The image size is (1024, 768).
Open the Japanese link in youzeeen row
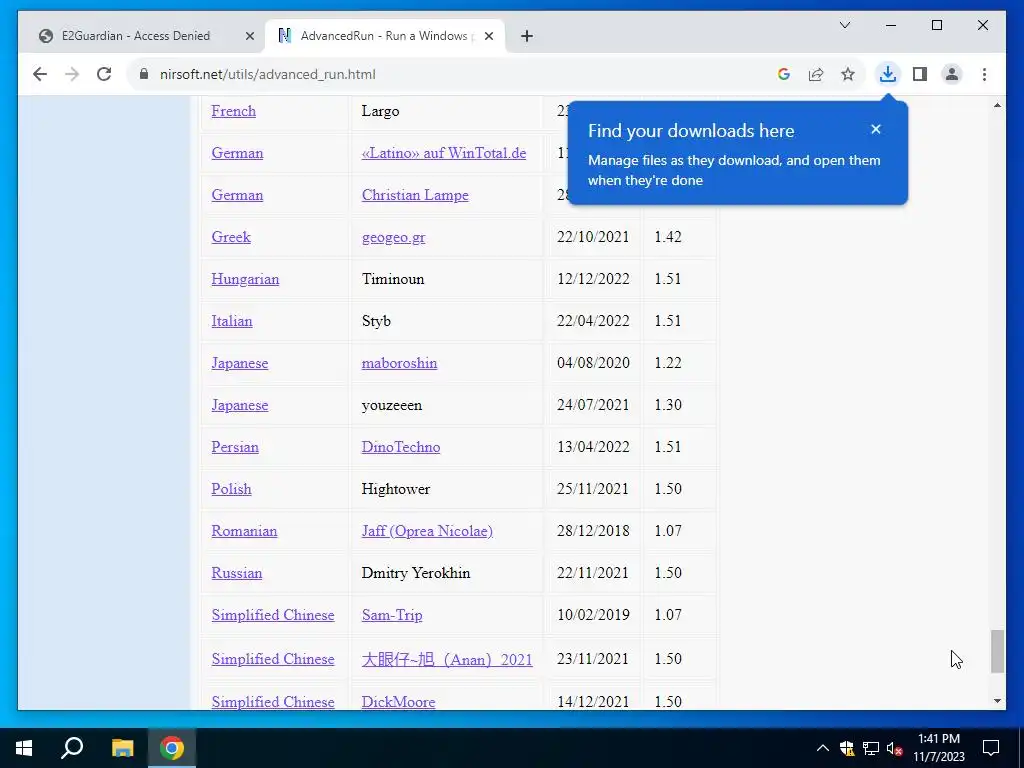coord(240,405)
